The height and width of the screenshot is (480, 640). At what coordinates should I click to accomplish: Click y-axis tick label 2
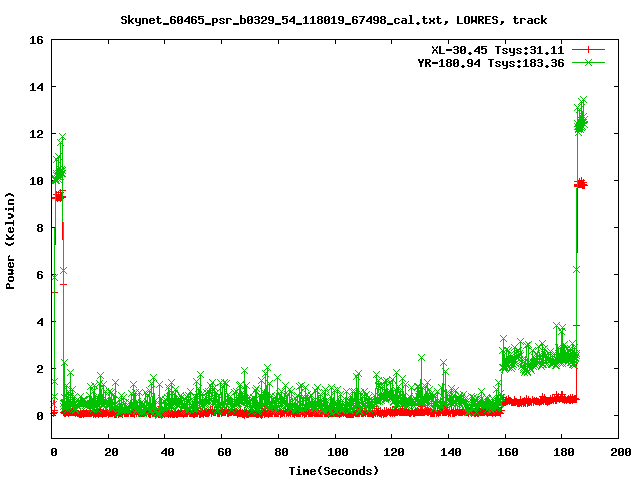pos(40,369)
